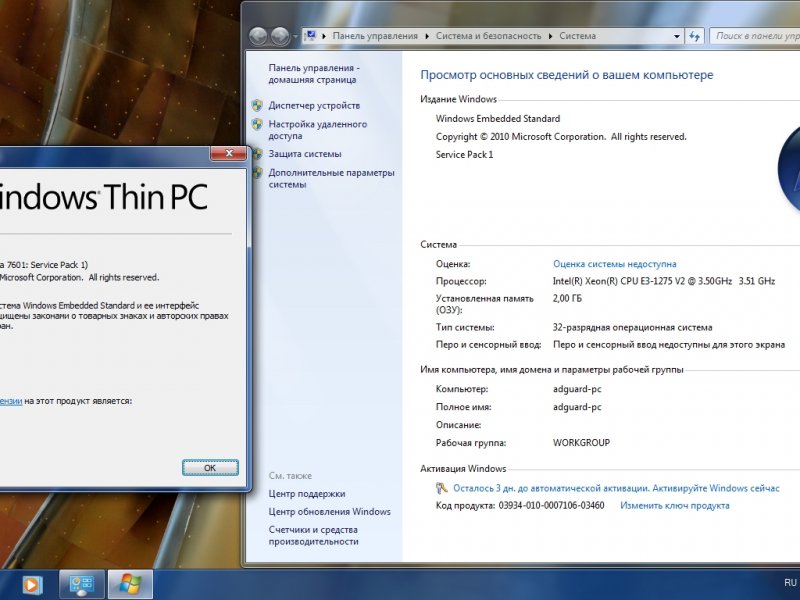The width and height of the screenshot is (800, 600).
Task: Select the Система и безопасность breadcrumb
Action: coord(488,36)
